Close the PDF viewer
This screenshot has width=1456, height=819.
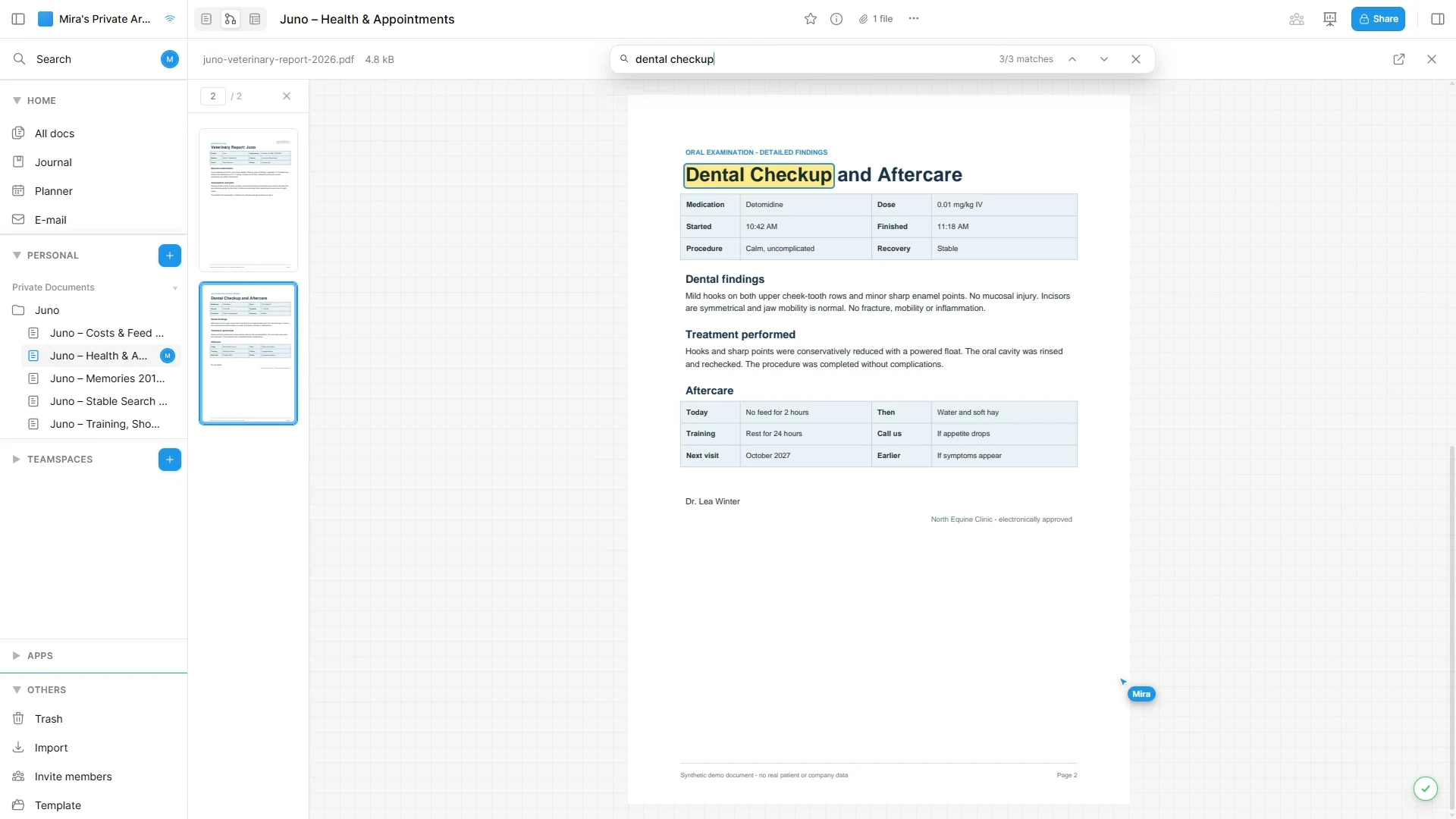coord(1432,59)
